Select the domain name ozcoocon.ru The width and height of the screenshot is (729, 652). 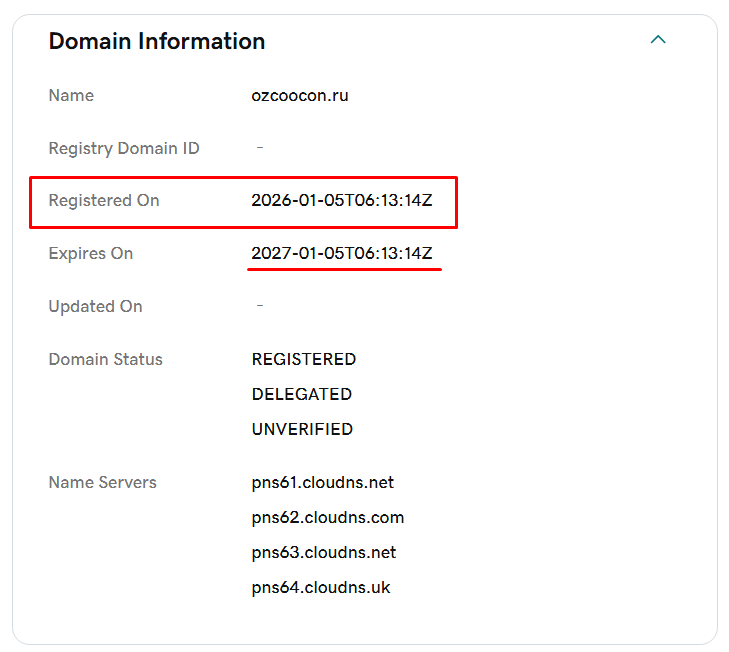pyautogui.click(x=300, y=96)
